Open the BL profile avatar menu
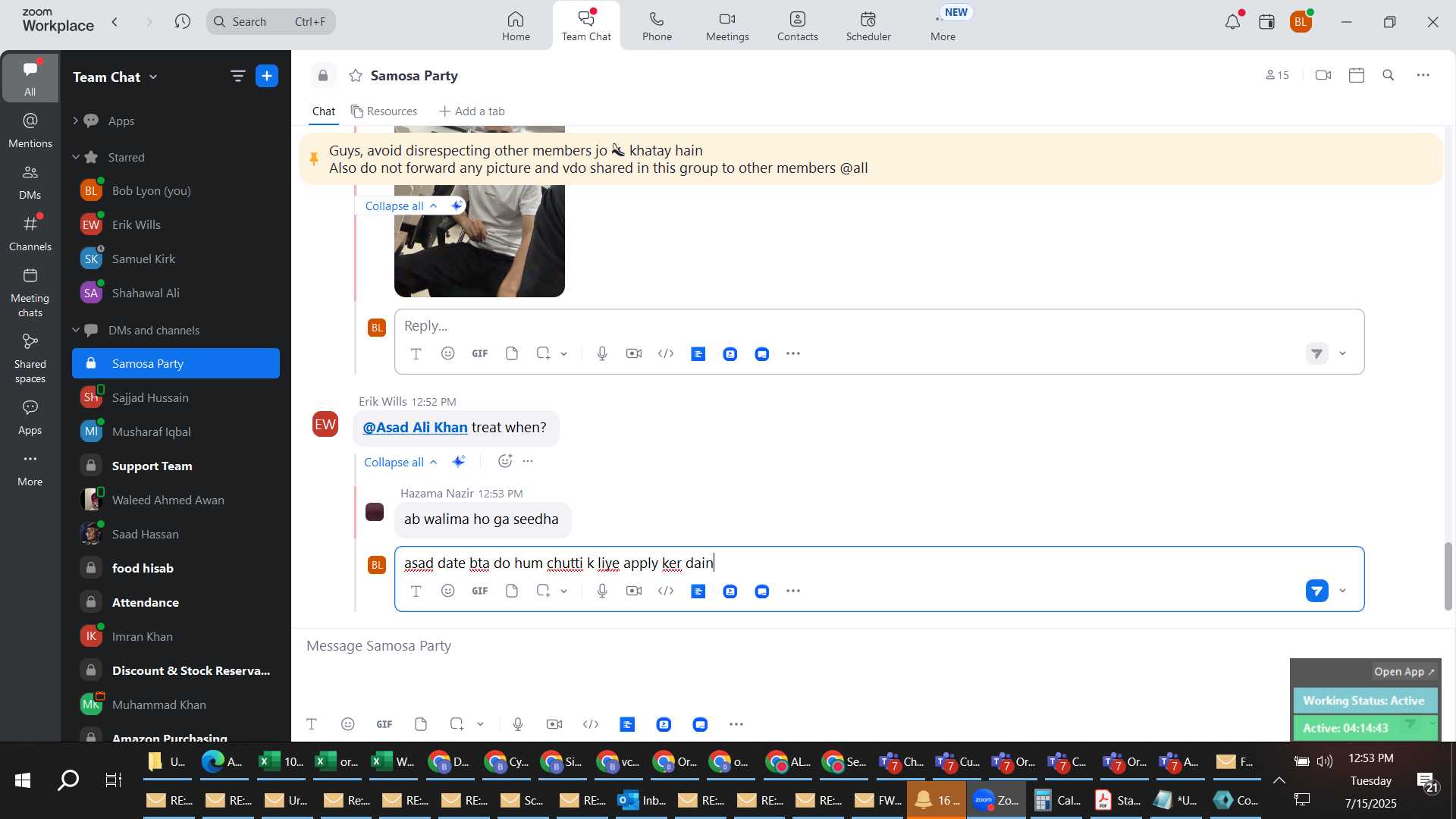This screenshot has height=819, width=1456. pyautogui.click(x=1301, y=22)
